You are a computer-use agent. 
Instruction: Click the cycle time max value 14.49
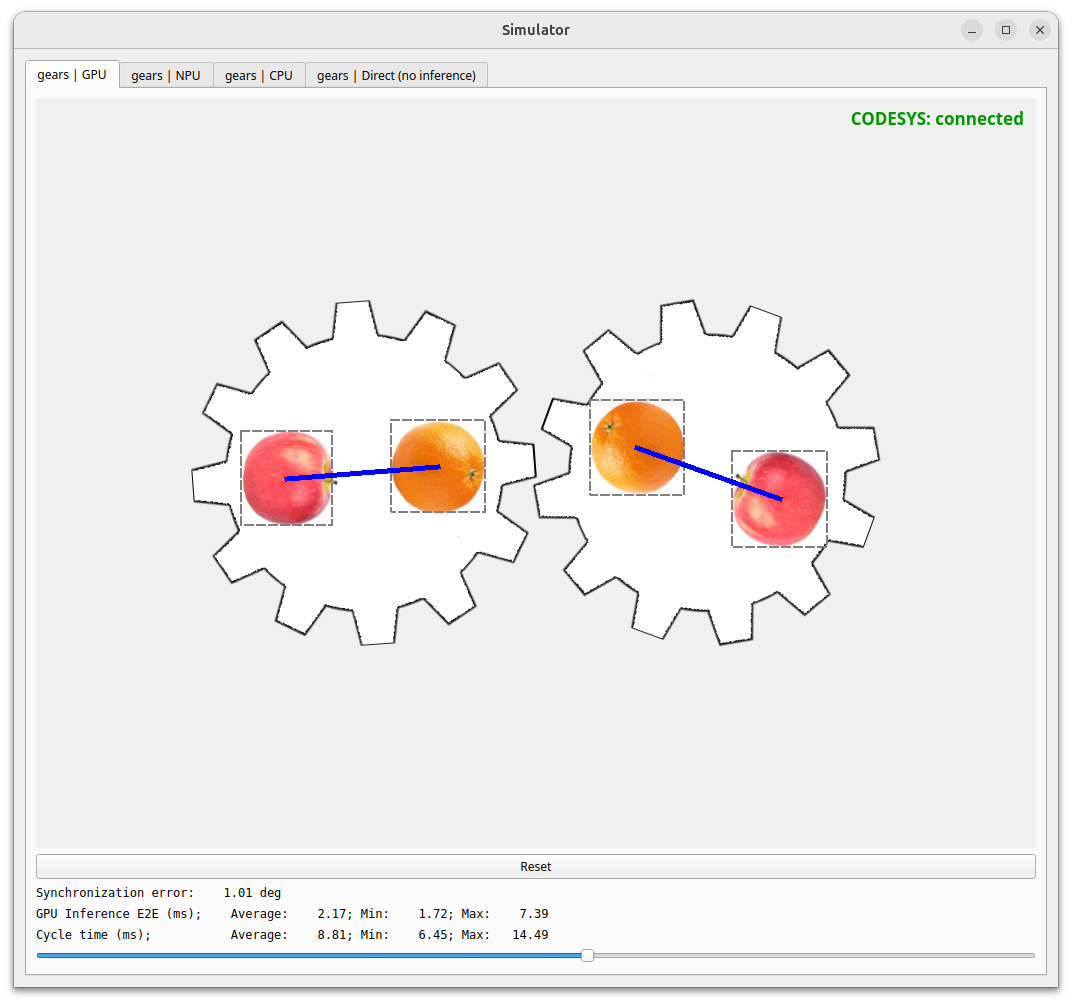(x=531, y=935)
